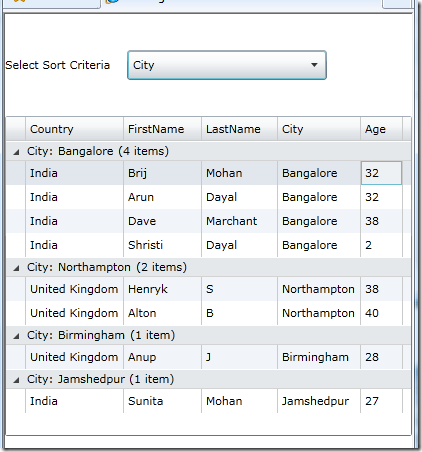Click the age 40 cell in Alton's row
Screen dimensions: 422x452
pyautogui.click(x=381, y=313)
